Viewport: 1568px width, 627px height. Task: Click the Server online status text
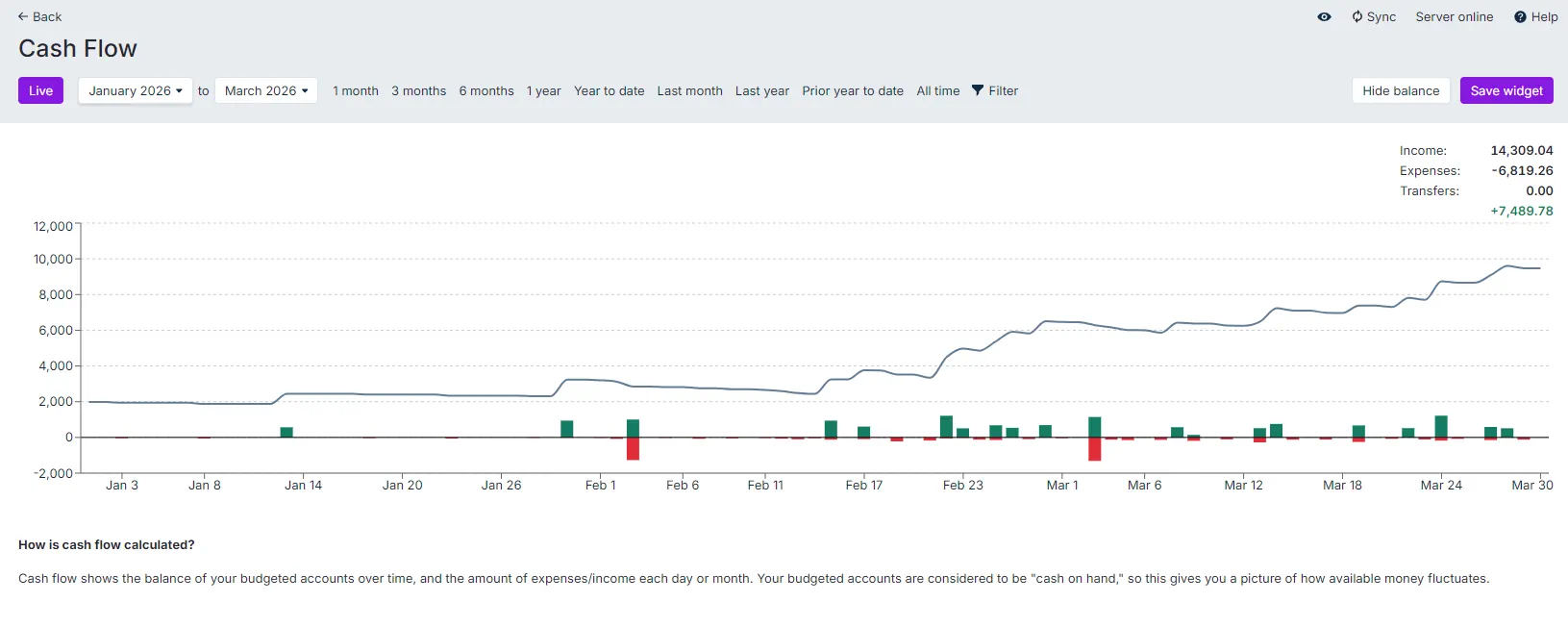[x=1454, y=16]
